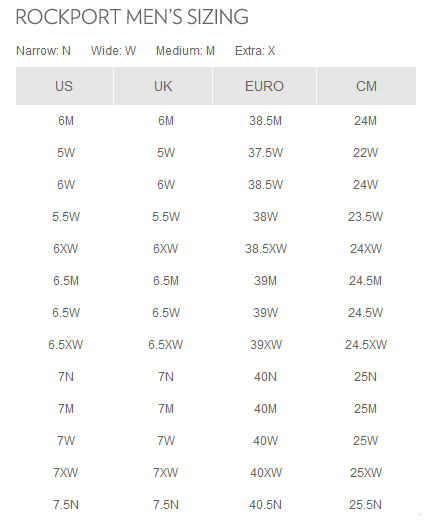
Task: Select the 7.5N US size cell
Action: 66,505
